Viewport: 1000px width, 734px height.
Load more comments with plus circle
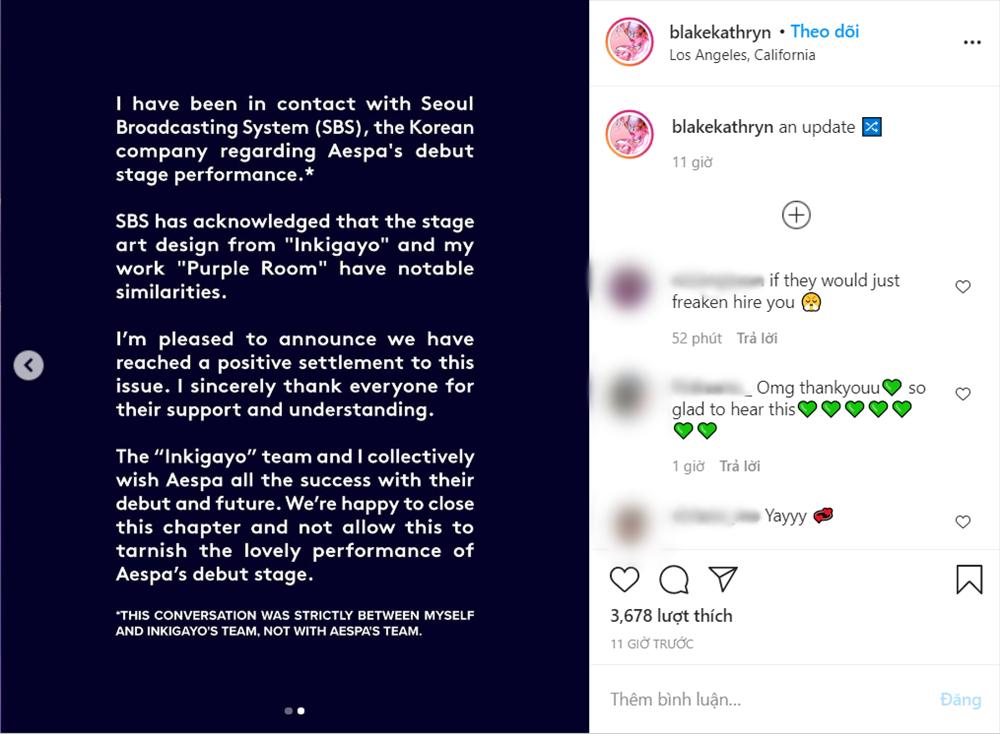point(796,215)
